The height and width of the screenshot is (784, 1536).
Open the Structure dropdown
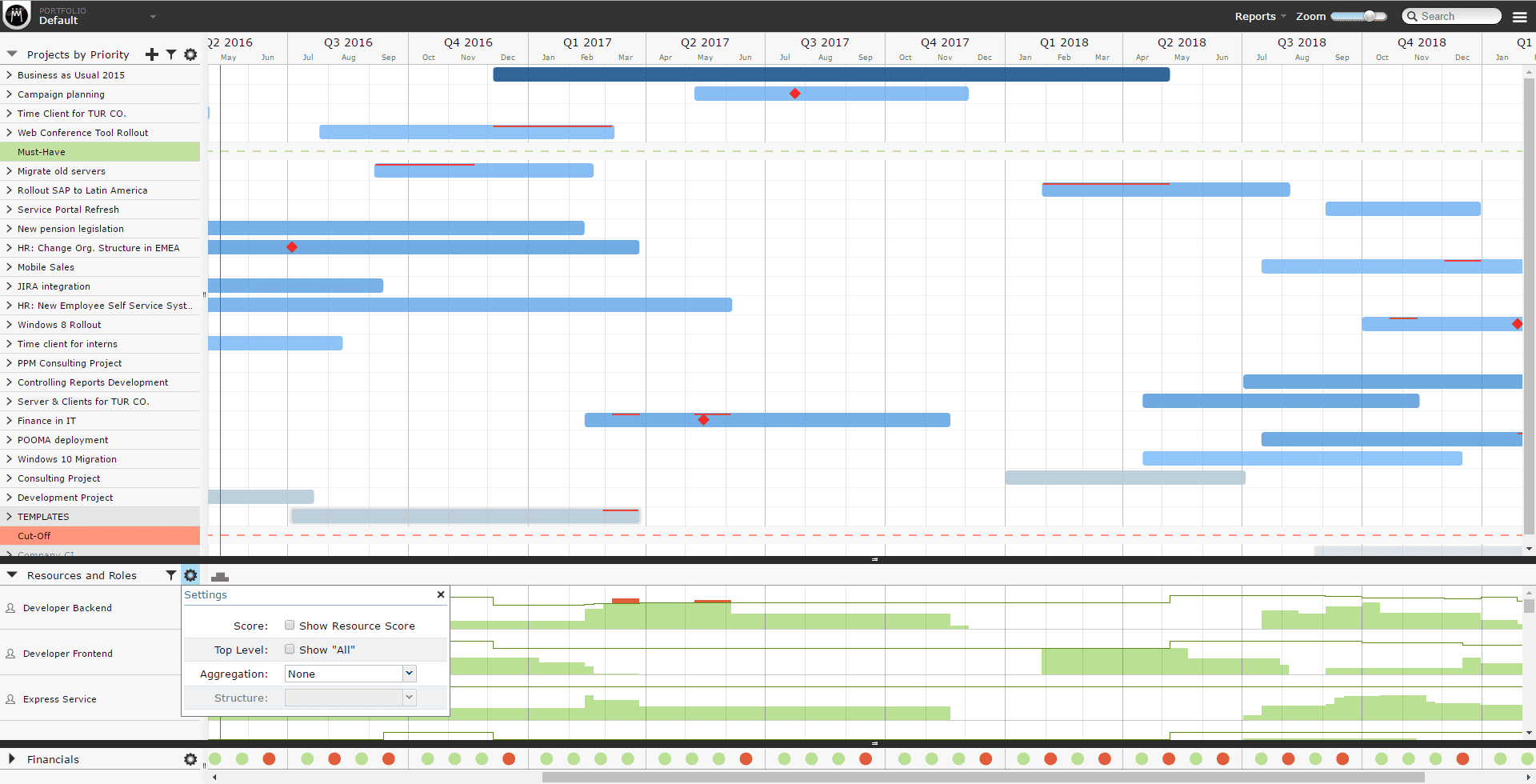(350, 698)
